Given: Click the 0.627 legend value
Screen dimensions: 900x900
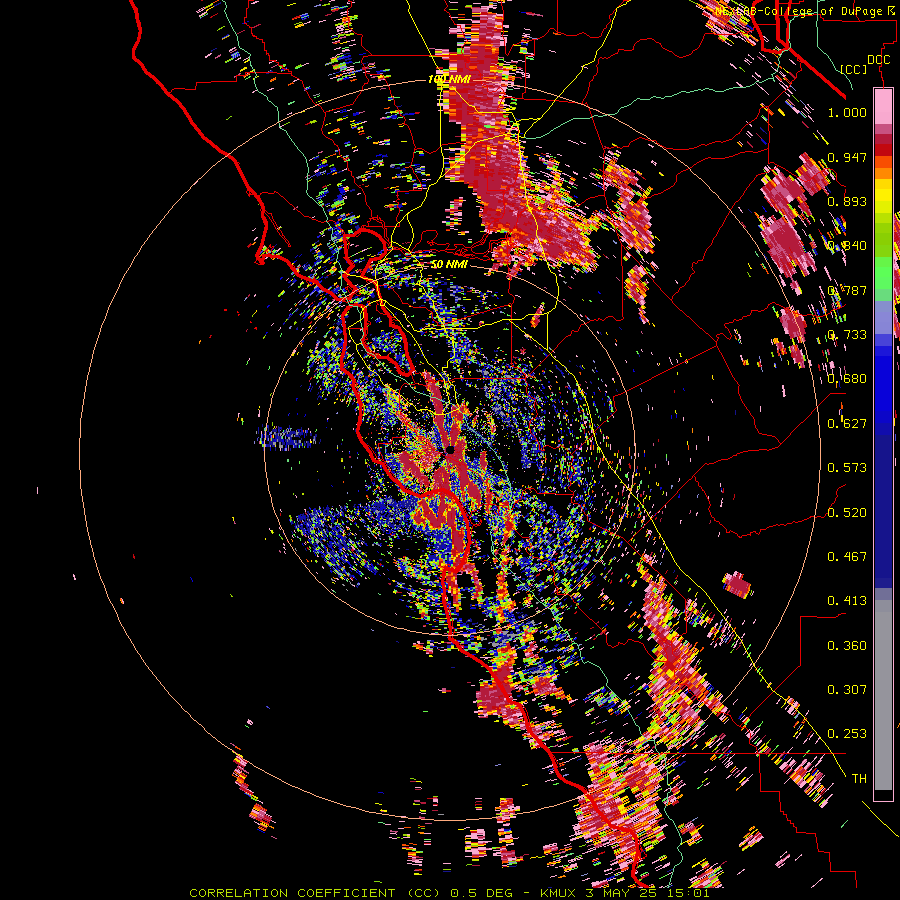Looking at the screenshot, I should (847, 424).
